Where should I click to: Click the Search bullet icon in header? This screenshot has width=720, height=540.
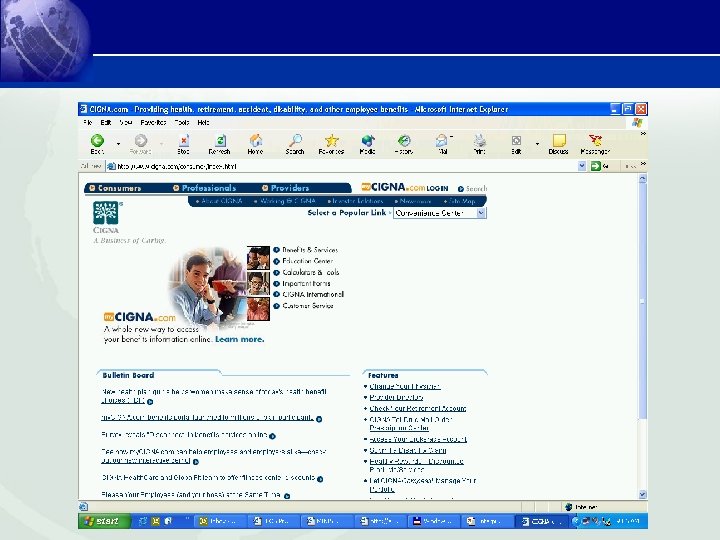click(x=461, y=189)
